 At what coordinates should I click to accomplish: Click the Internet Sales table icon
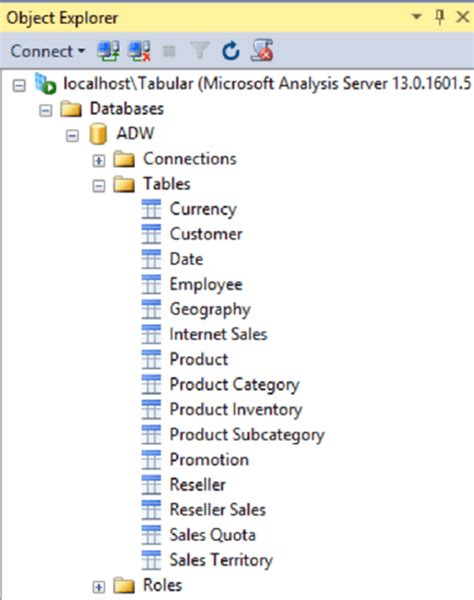click(x=151, y=334)
